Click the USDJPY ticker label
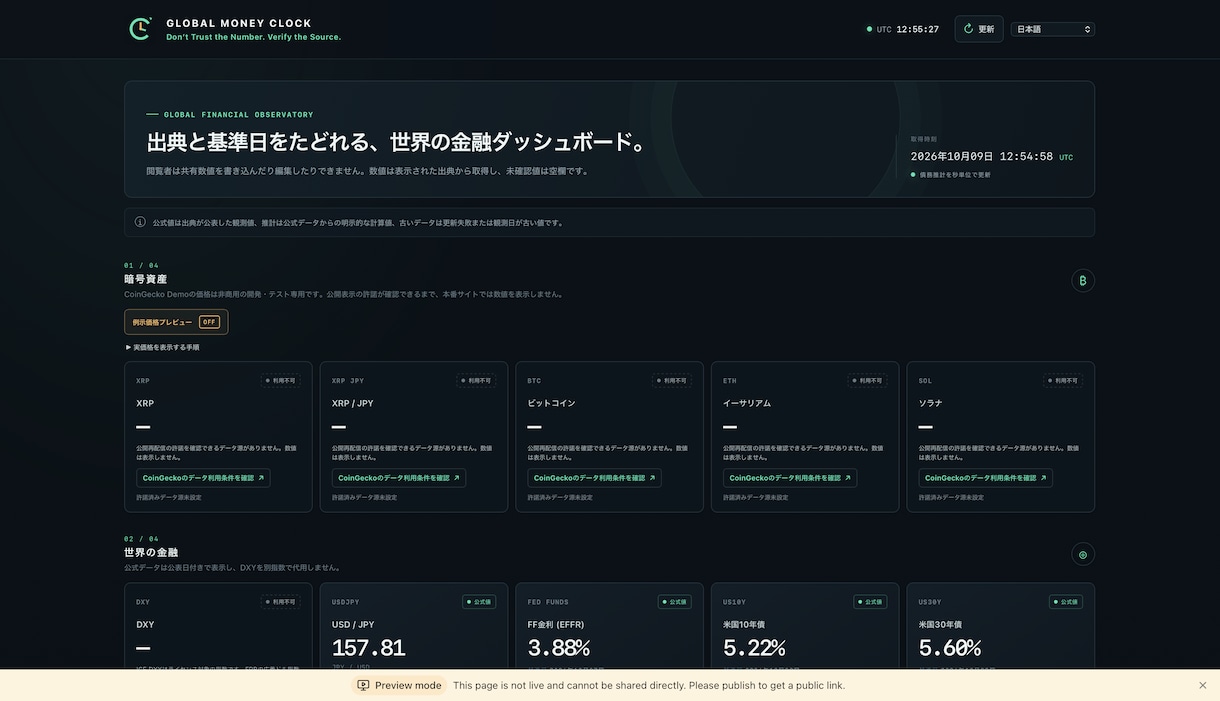Viewport: 1220px width, 701px height. click(346, 602)
